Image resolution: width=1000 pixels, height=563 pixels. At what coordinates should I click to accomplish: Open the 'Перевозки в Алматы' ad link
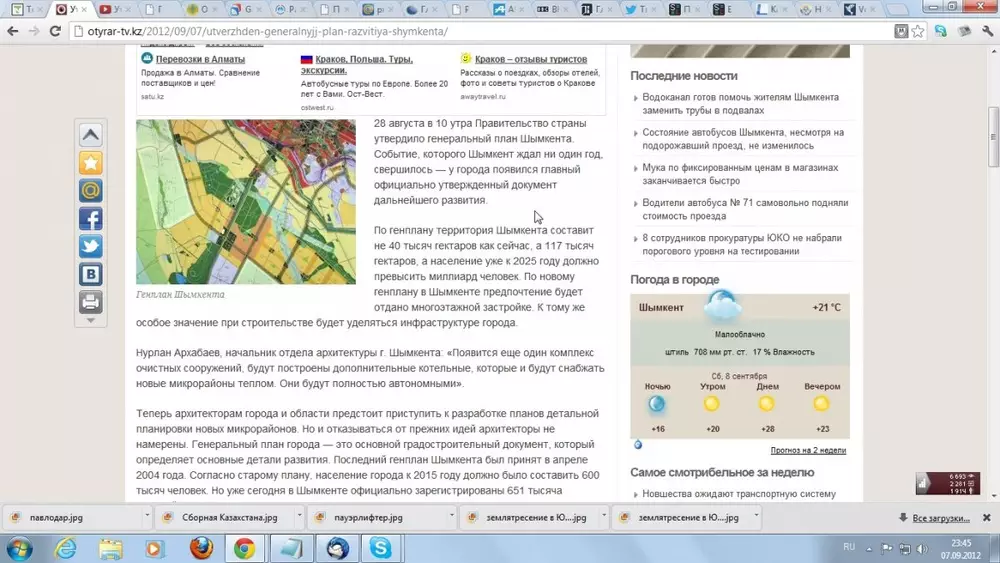coord(200,59)
